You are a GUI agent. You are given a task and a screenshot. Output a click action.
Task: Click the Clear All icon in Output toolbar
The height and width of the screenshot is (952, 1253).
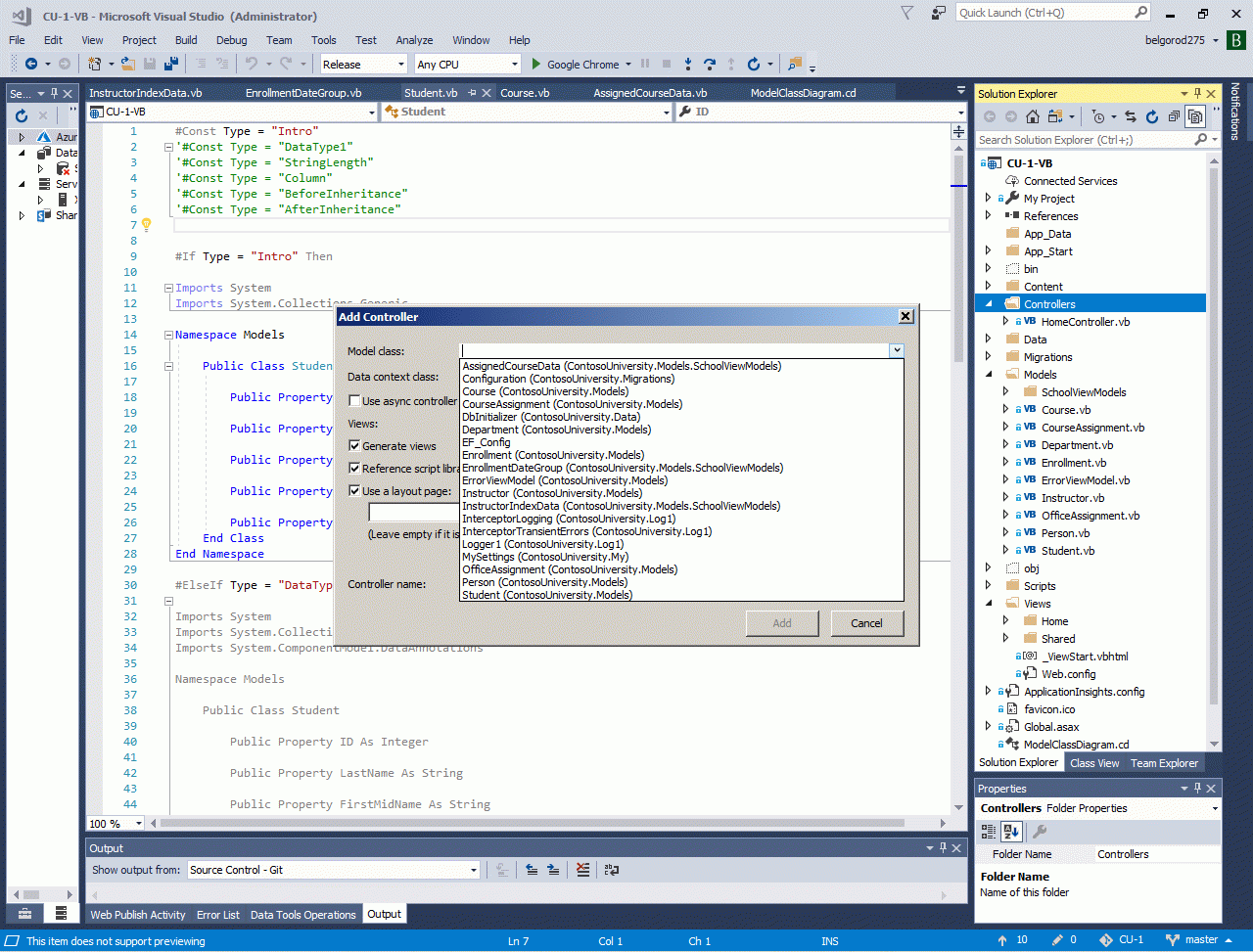[583, 869]
